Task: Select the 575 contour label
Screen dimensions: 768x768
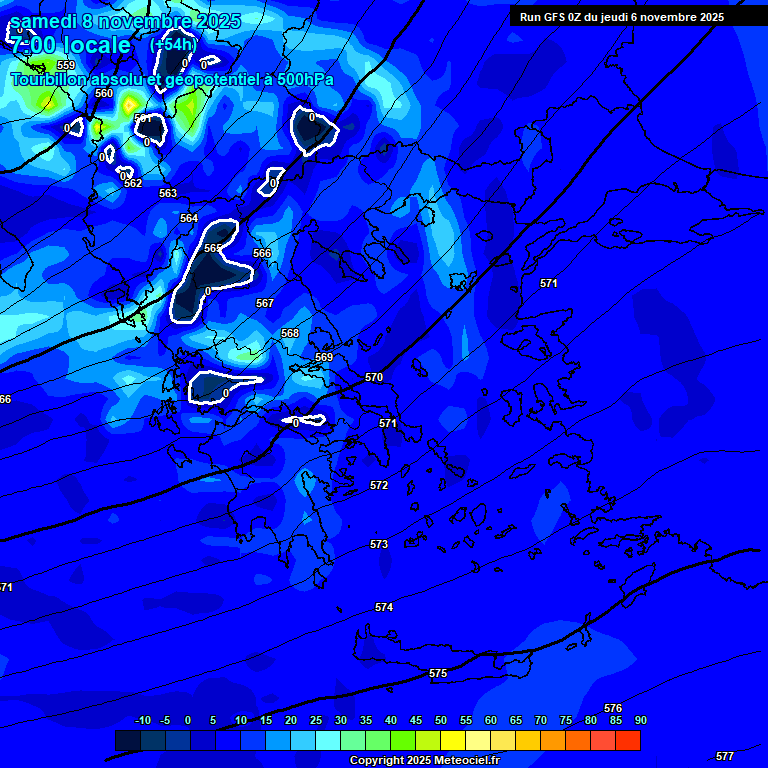Action: (438, 674)
